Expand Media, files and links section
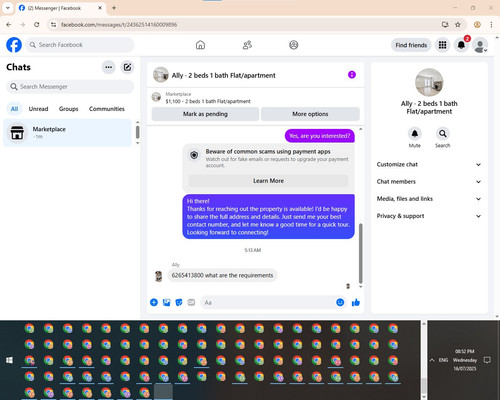The image size is (500, 400). (x=429, y=199)
